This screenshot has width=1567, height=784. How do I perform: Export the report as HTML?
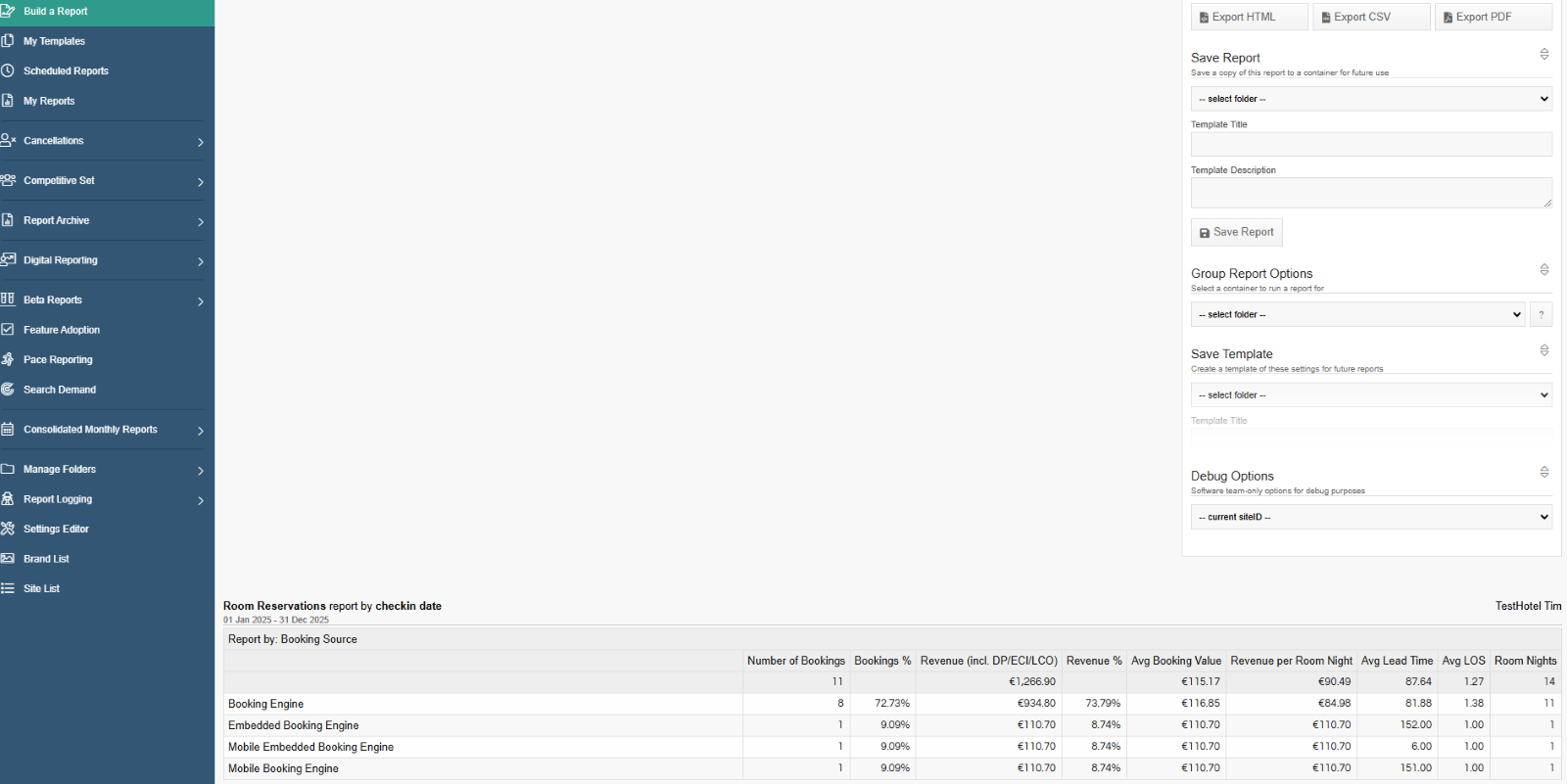tap(1249, 17)
